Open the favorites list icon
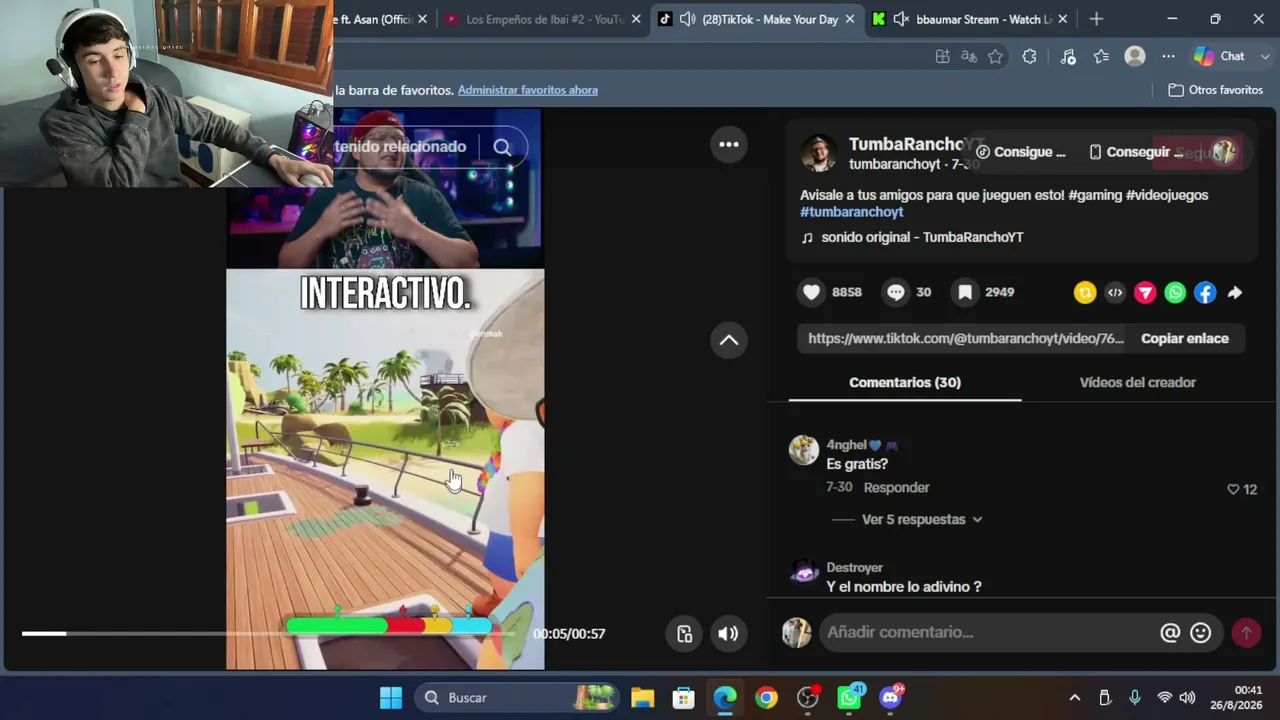Viewport: 1280px width, 720px height. point(1101,57)
